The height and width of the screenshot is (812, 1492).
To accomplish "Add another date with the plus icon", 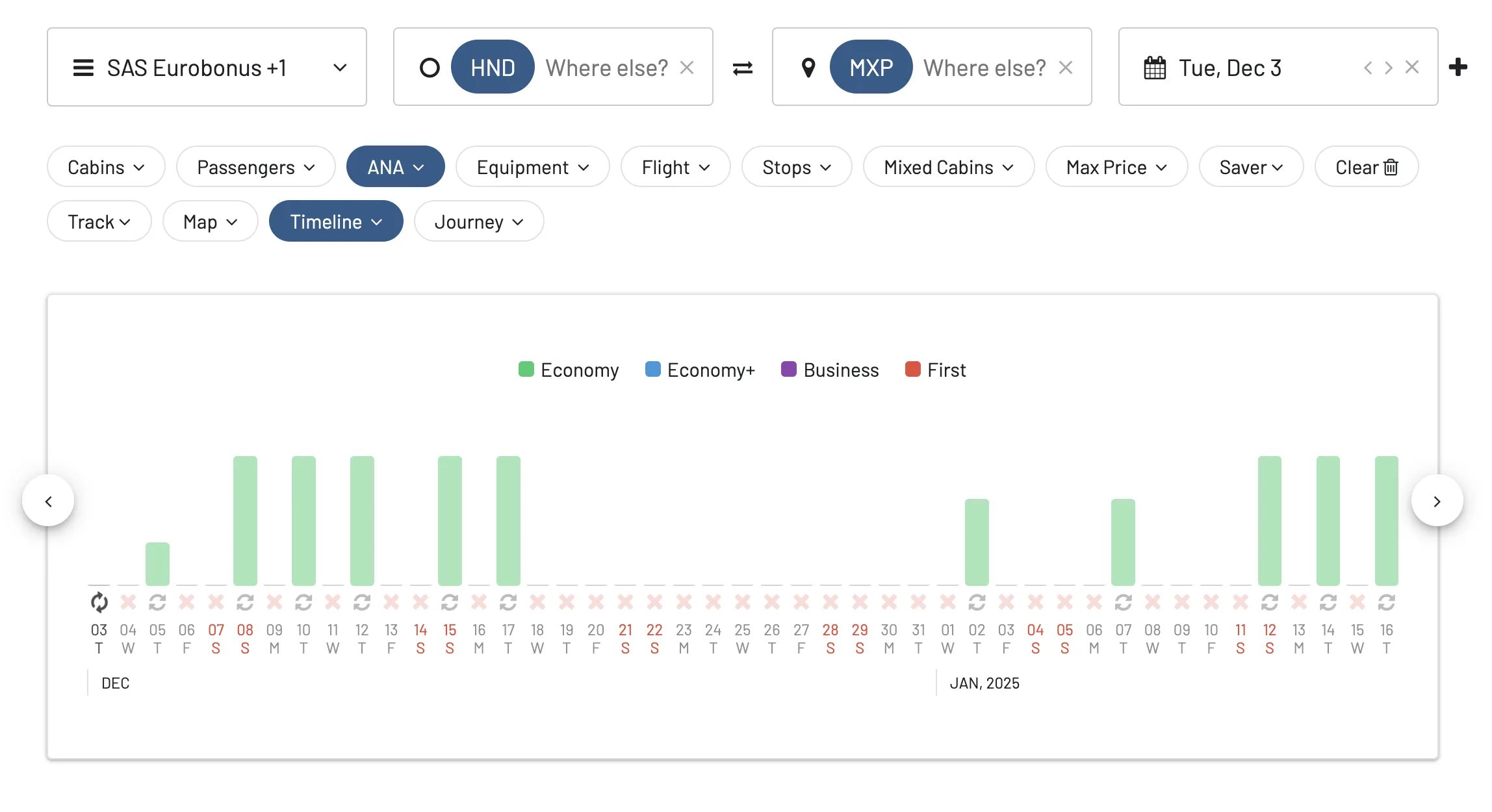I will pos(1458,67).
